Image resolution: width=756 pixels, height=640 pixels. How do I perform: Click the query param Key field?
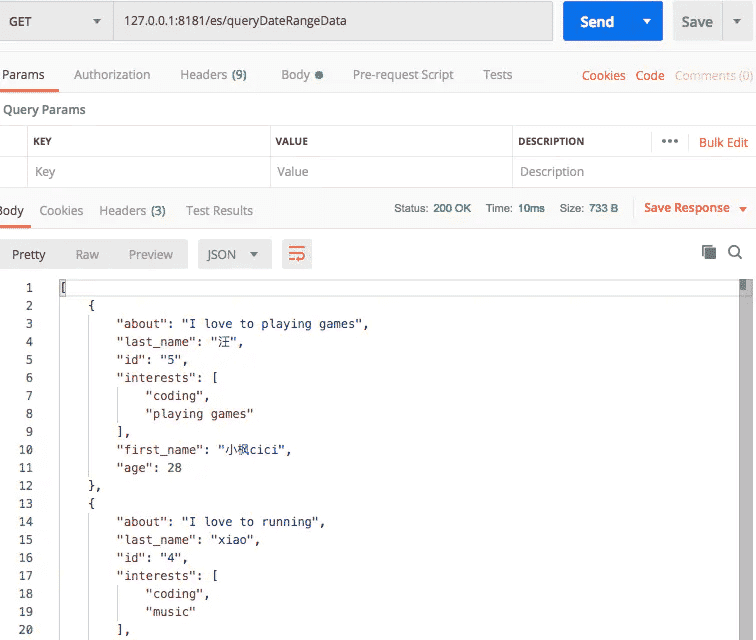149,172
